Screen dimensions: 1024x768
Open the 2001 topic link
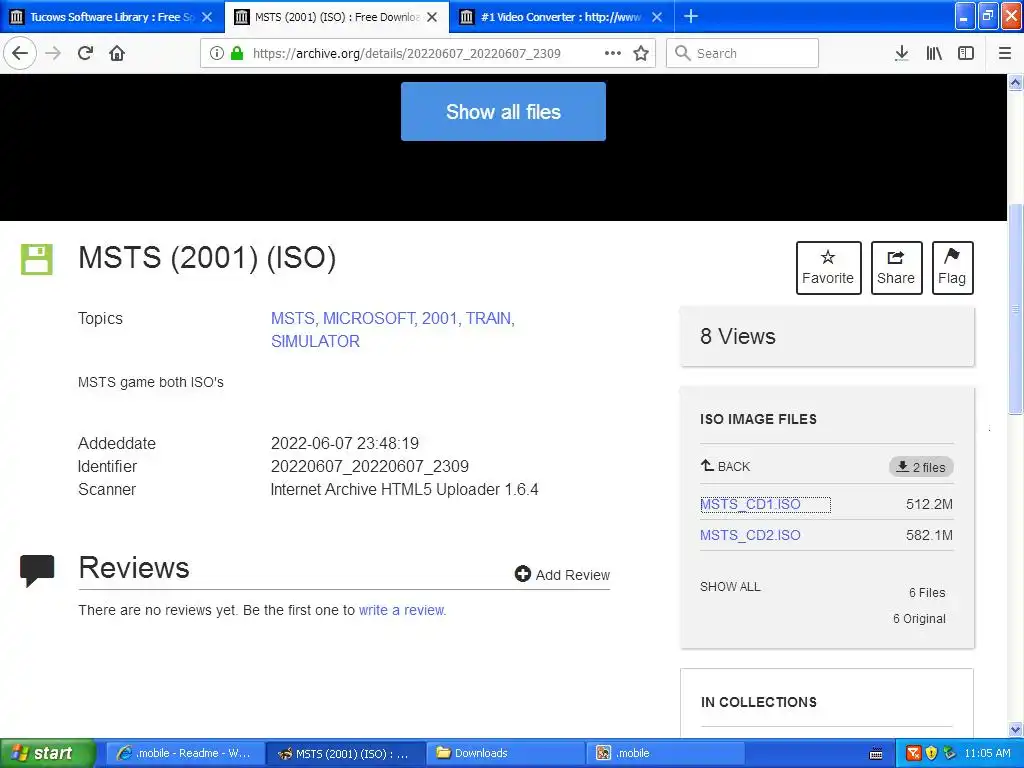click(x=440, y=318)
